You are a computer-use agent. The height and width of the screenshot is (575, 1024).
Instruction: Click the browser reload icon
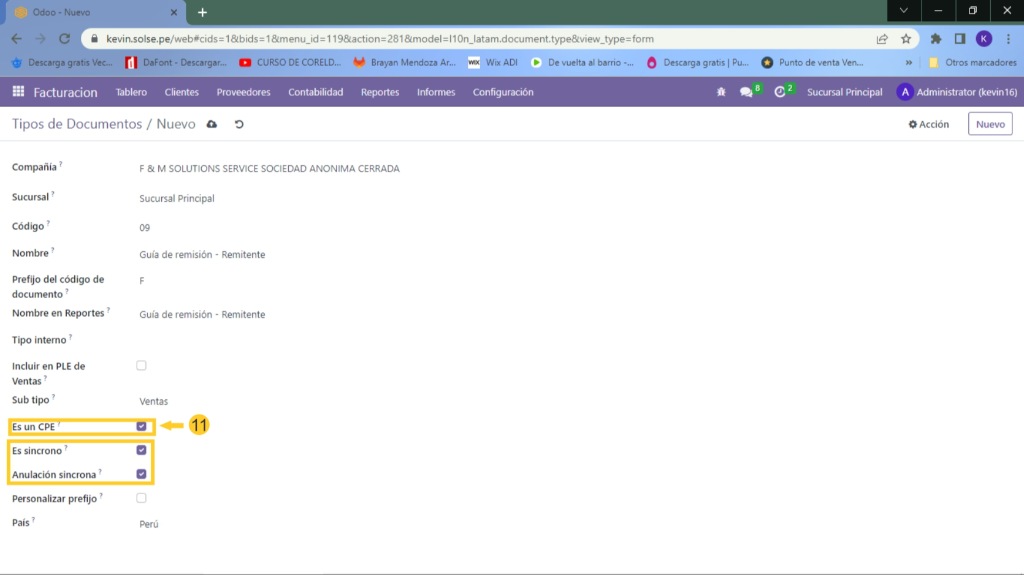click(x=65, y=39)
